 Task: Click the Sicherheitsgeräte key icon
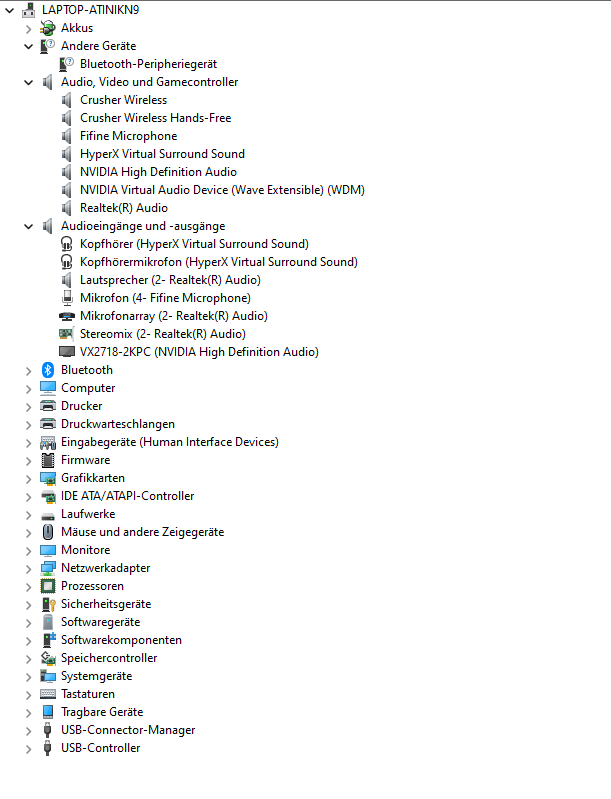(x=48, y=604)
